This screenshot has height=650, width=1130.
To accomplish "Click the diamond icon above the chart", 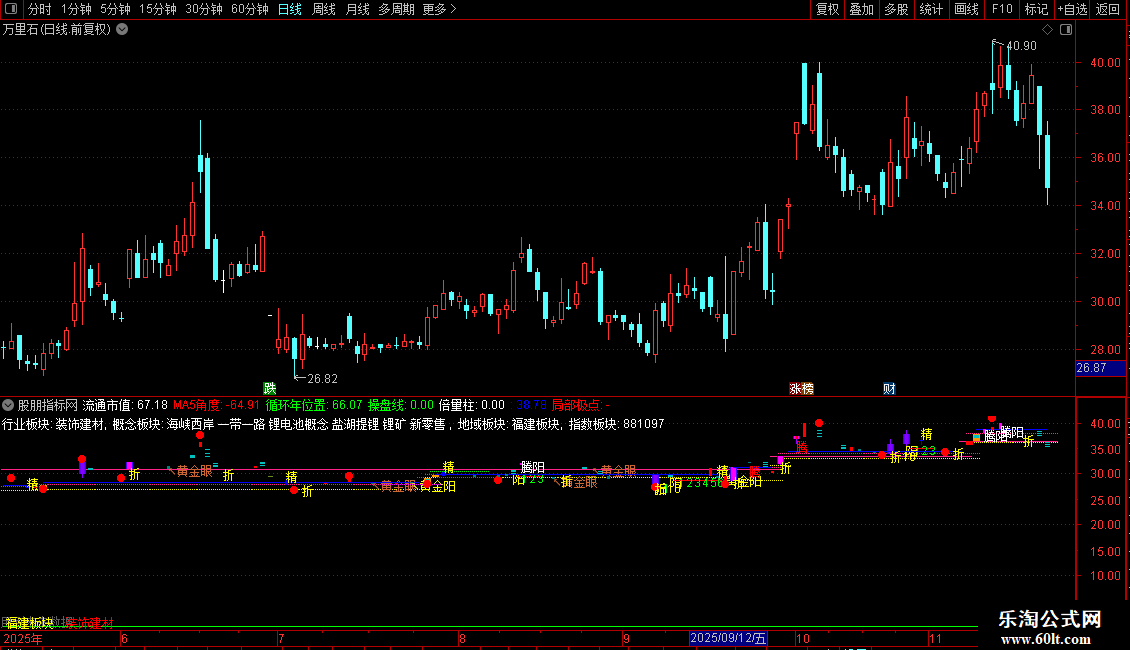I will pyautogui.click(x=1048, y=30).
